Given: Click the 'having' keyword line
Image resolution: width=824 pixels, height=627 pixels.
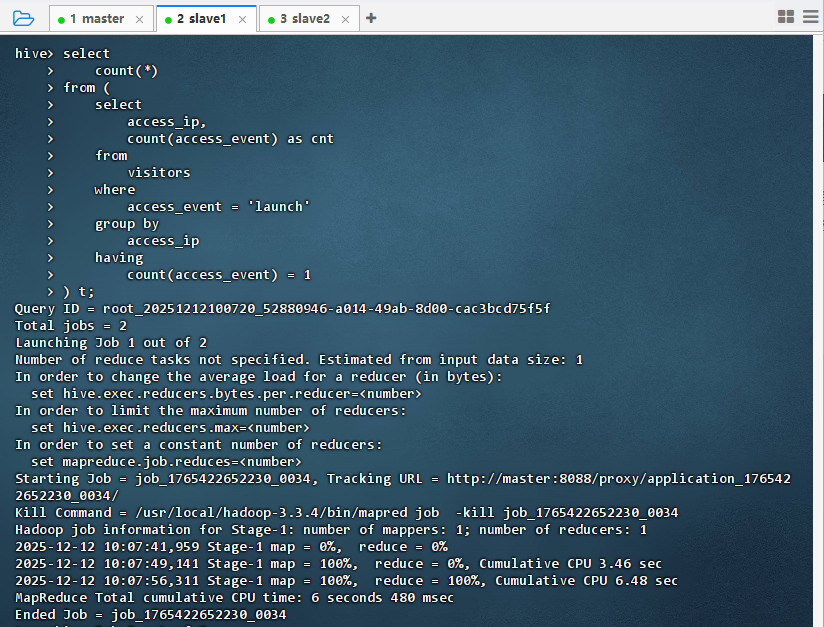Looking at the screenshot, I should [x=119, y=258].
